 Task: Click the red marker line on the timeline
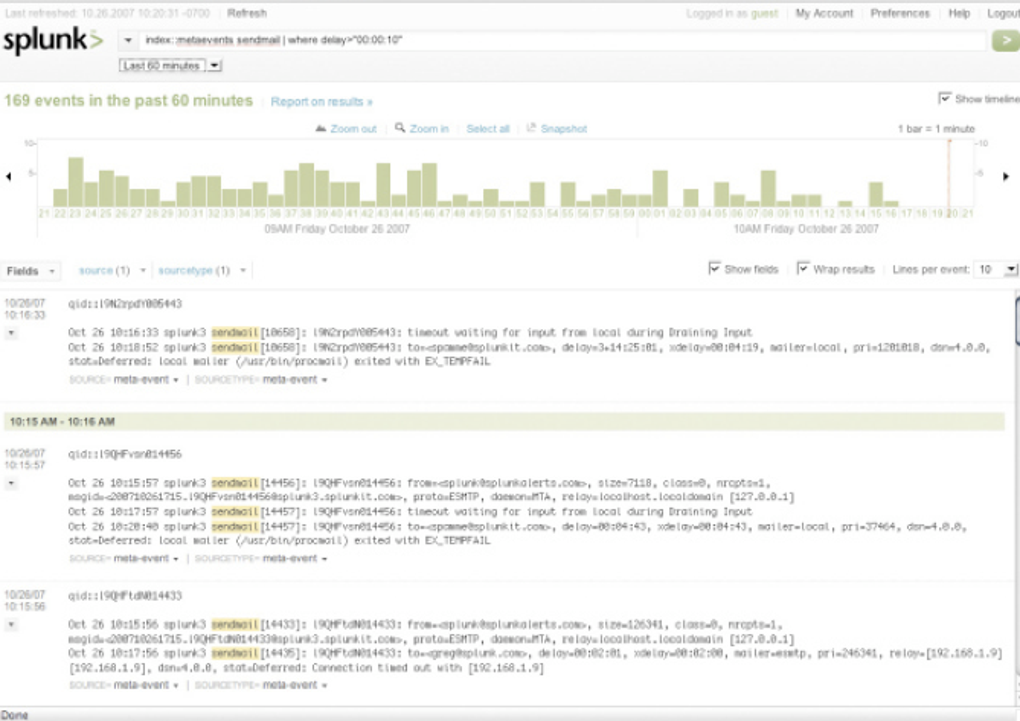(949, 174)
